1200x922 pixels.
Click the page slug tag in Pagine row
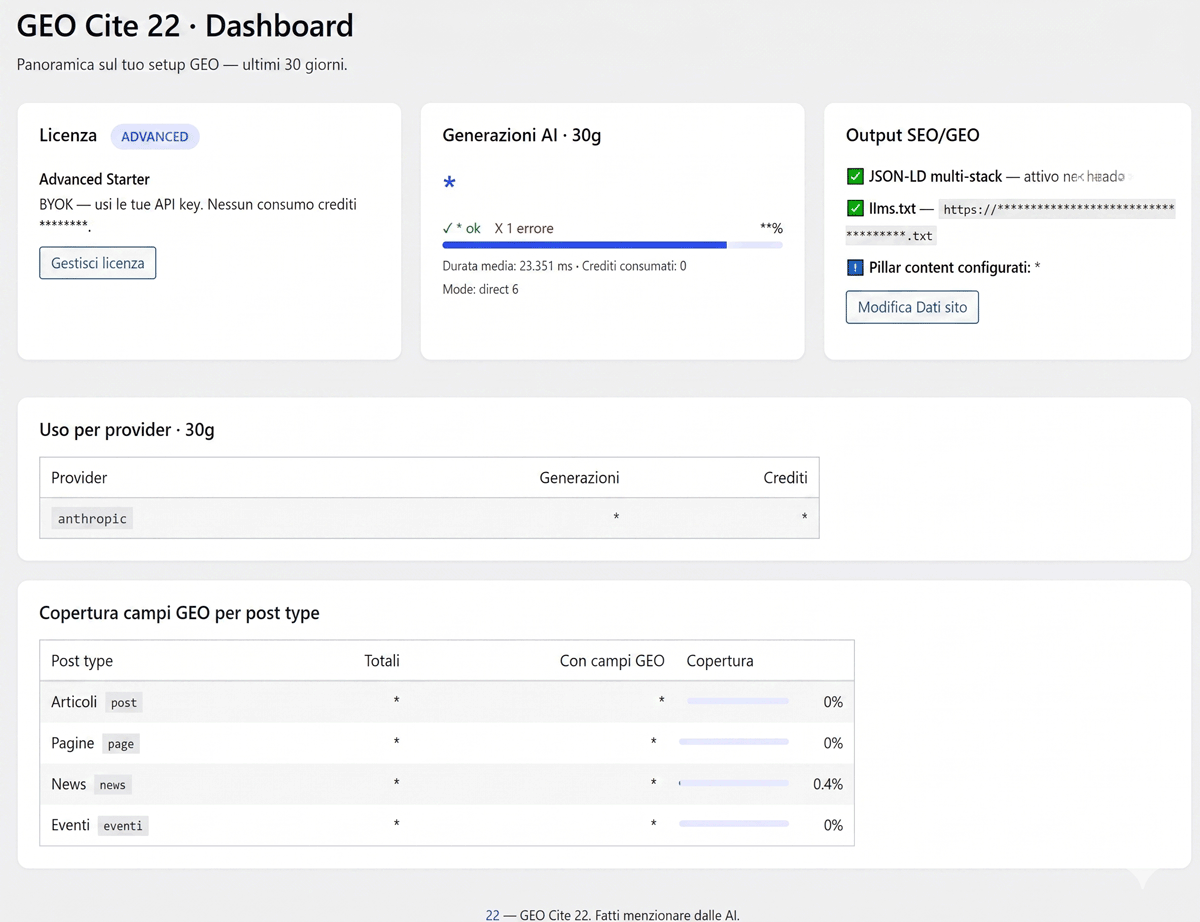pos(121,744)
